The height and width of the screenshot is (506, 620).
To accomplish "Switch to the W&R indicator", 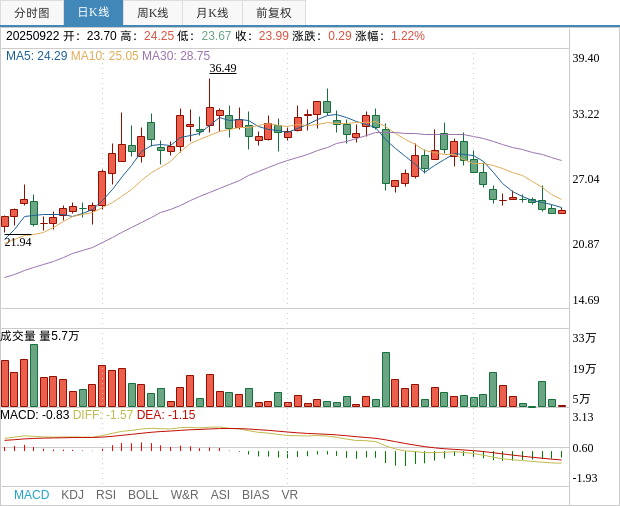I will click(184, 495).
